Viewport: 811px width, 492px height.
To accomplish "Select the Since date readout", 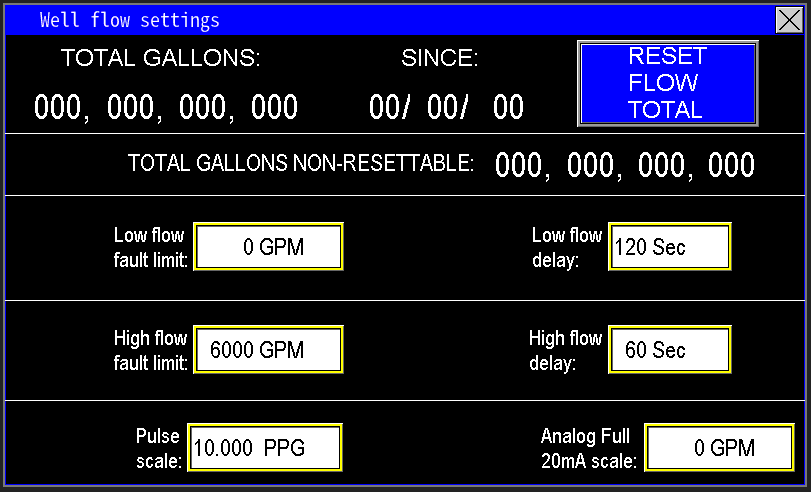I will coord(446,107).
